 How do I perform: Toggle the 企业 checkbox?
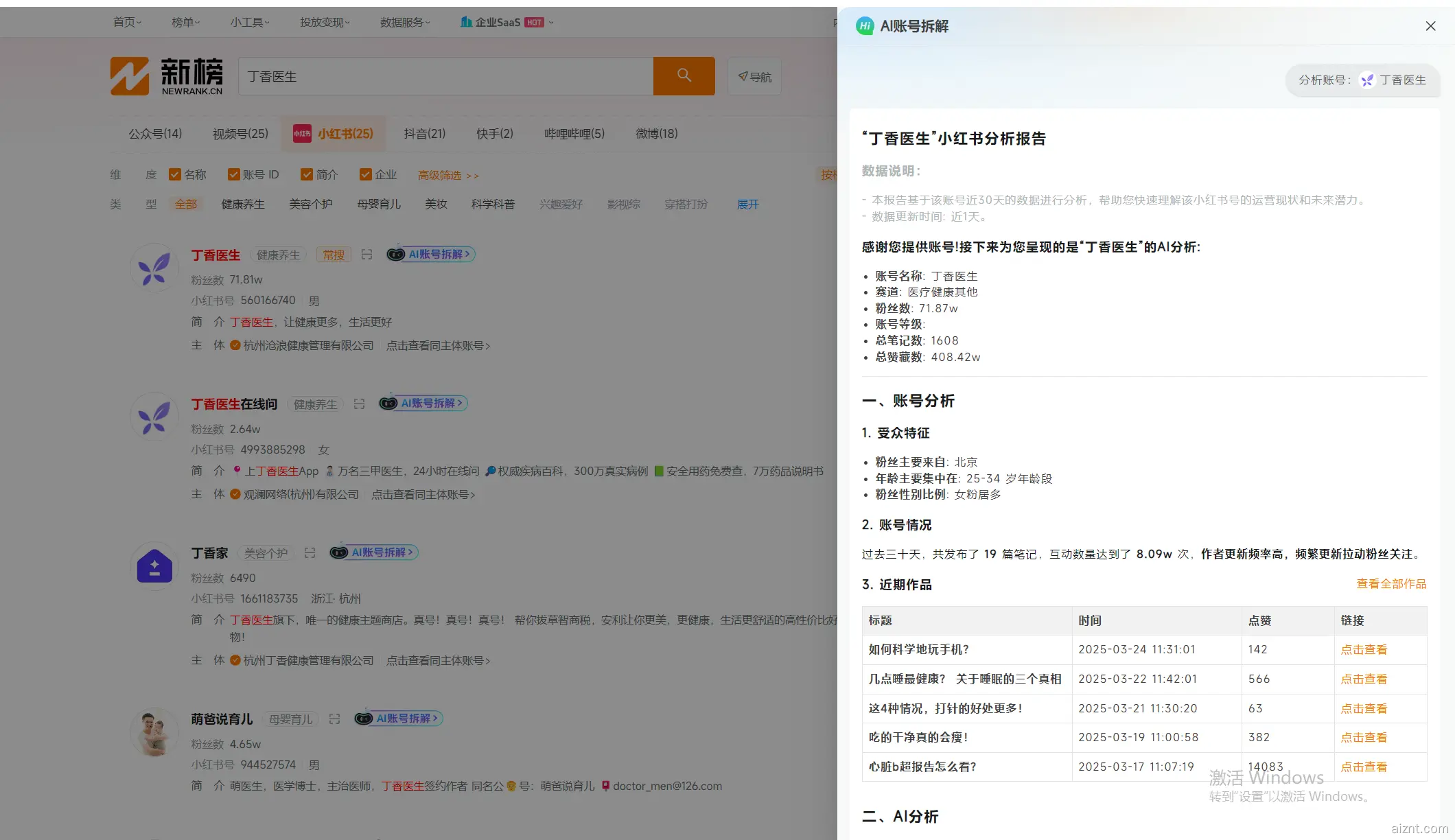click(365, 175)
